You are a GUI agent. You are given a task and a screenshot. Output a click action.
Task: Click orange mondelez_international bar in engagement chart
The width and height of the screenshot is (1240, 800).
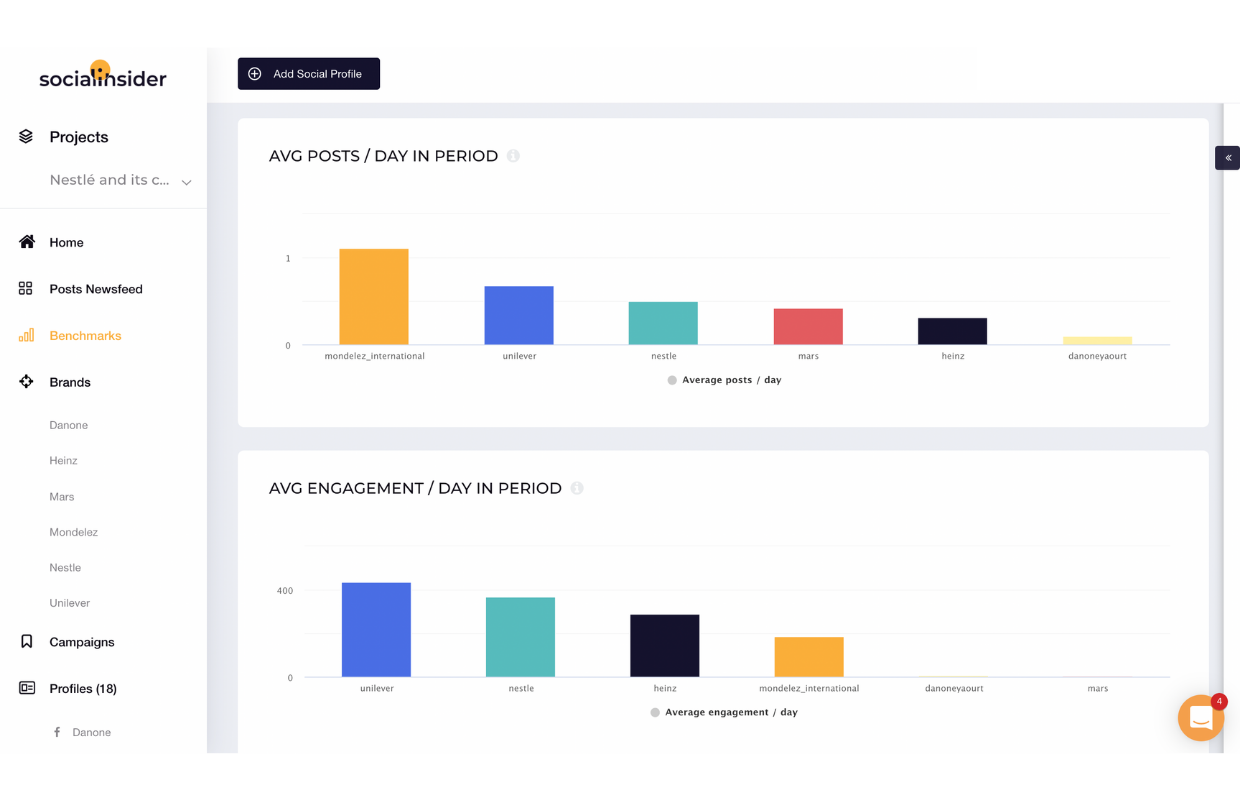coord(809,657)
